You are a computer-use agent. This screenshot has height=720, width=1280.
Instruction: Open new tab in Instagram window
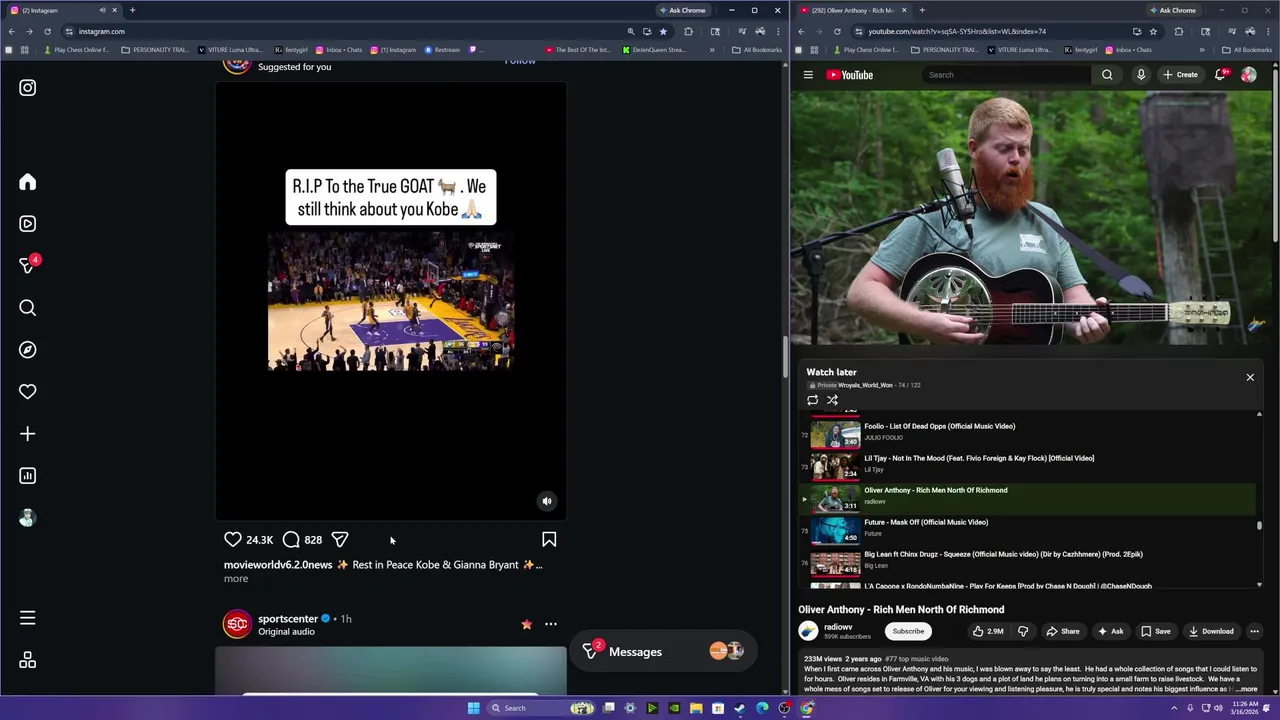coord(132,10)
